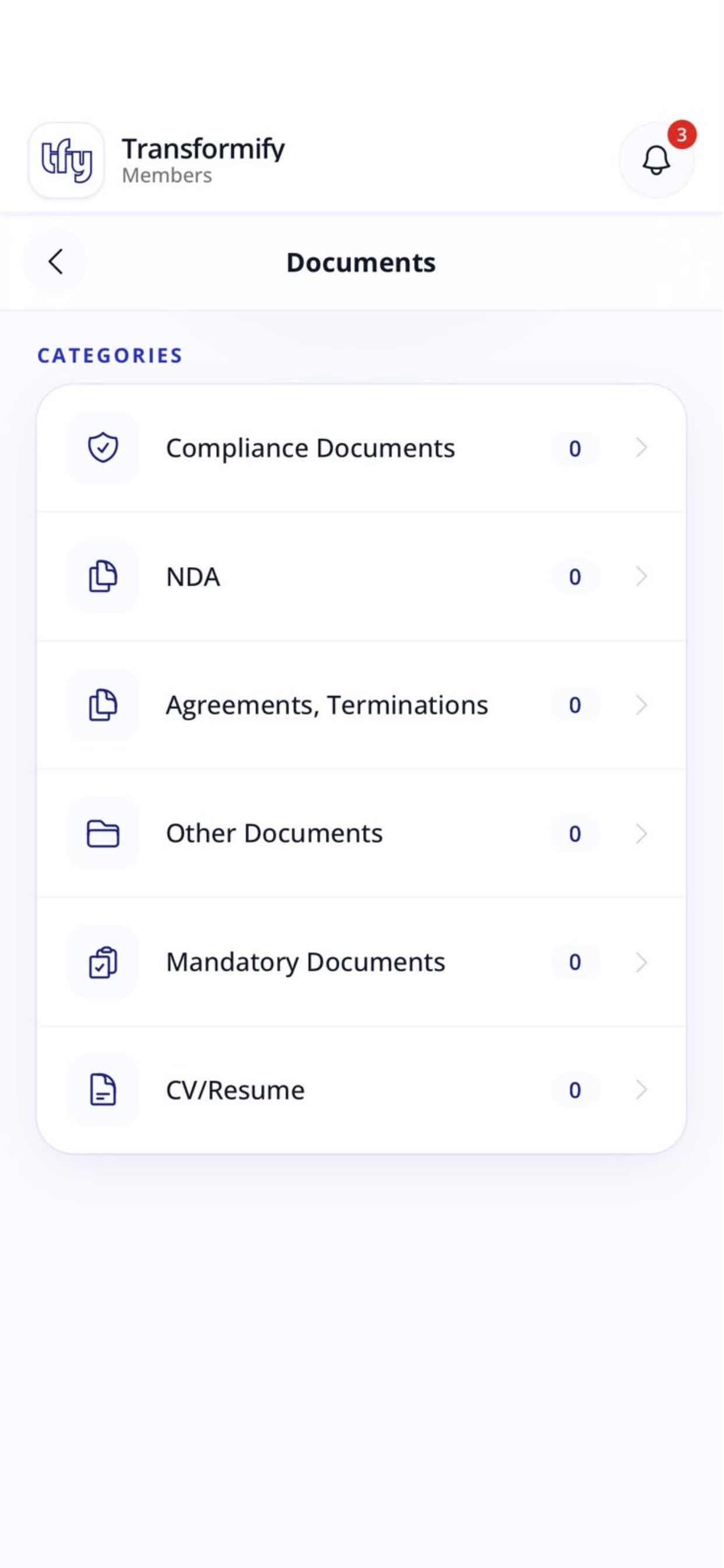Go back using the left arrow
The image size is (724, 1568).
[x=55, y=262]
